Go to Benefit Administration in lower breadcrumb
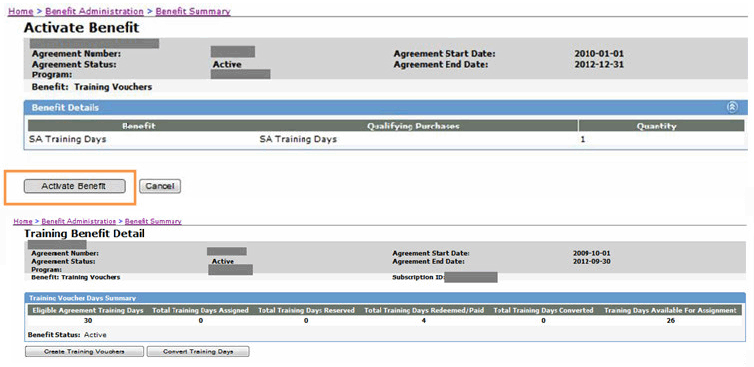 click(x=79, y=221)
